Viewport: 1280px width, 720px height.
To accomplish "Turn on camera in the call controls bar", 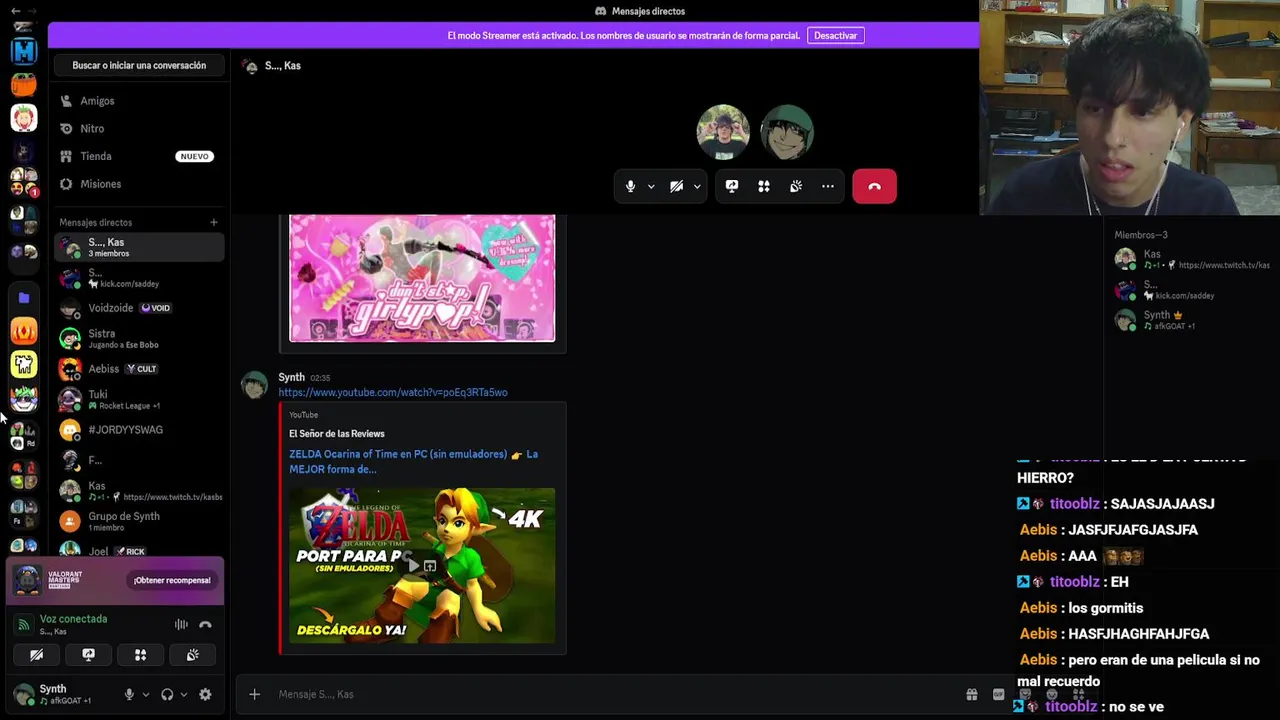I will tap(676, 186).
